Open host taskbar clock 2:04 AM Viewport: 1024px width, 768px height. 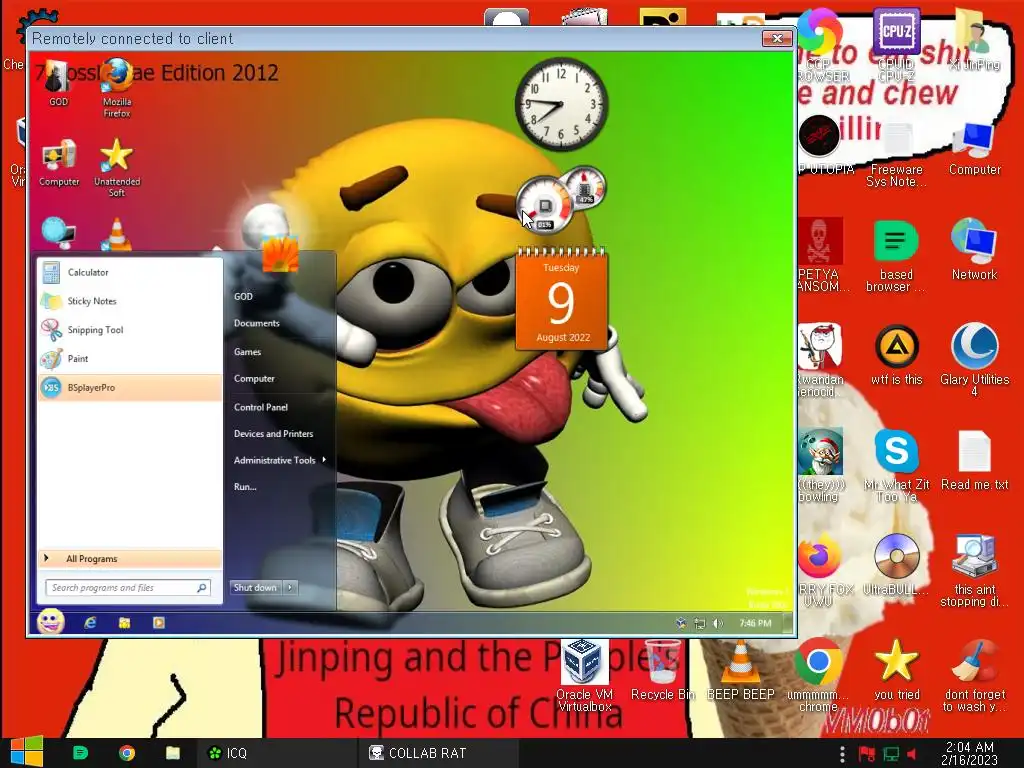(x=969, y=753)
